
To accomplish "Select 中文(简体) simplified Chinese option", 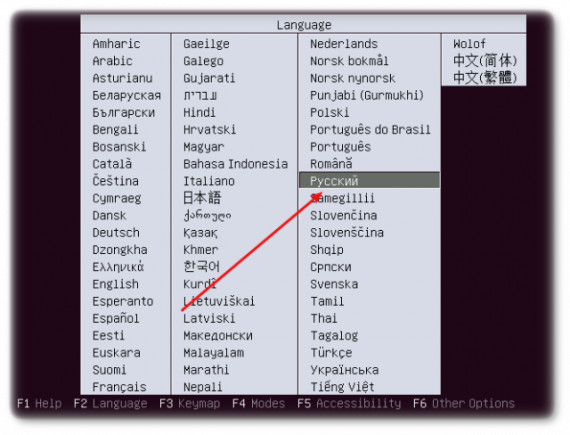I will click(485, 61).
